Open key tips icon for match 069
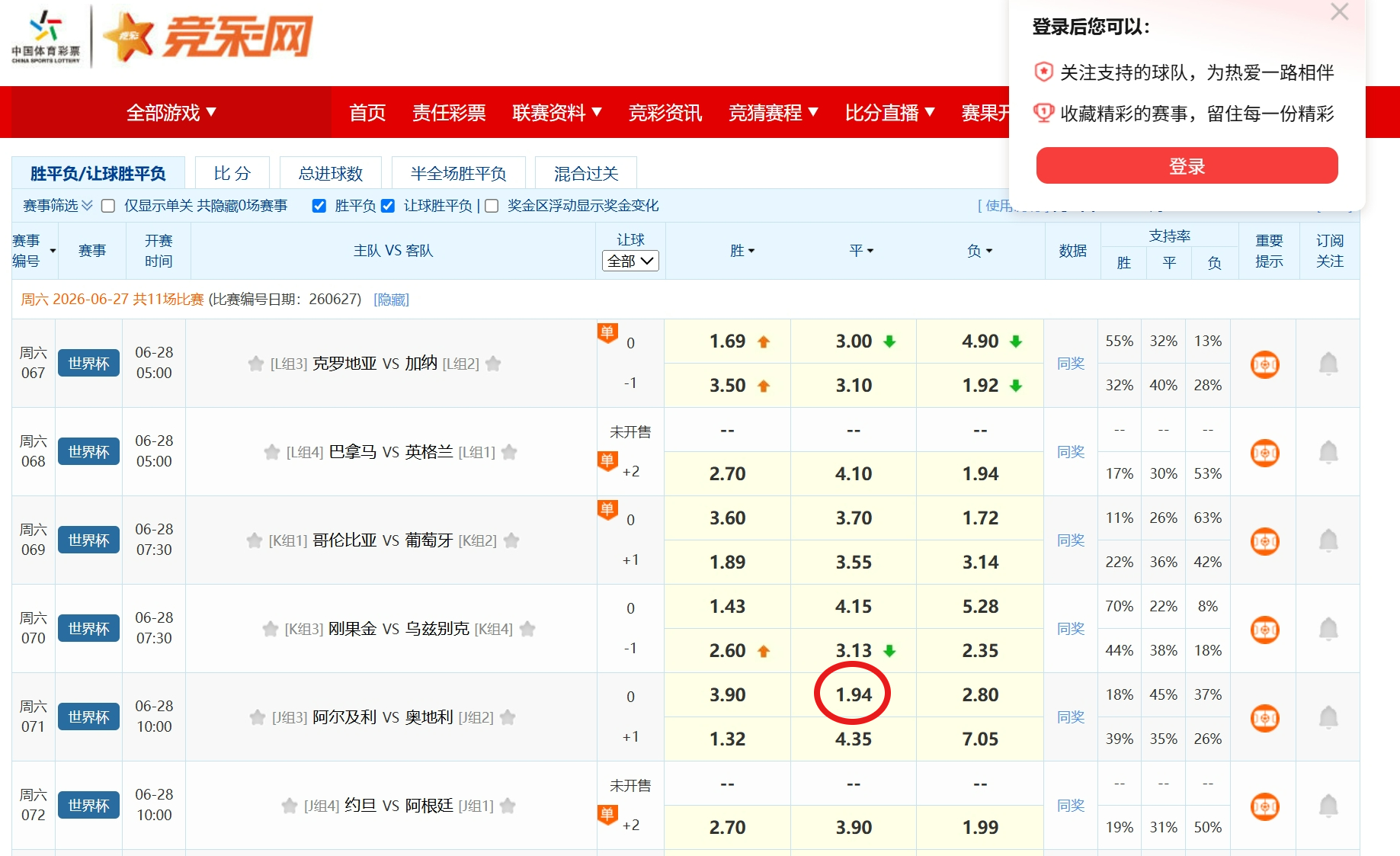This screenshot has height=856, width=1400. point(1265,541)
